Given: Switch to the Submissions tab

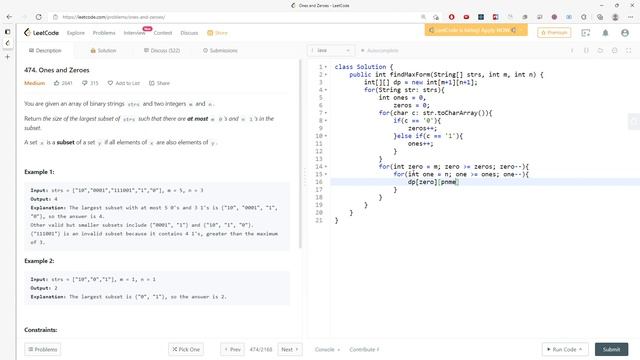Looking at the screenshot, I should [220, 51].
